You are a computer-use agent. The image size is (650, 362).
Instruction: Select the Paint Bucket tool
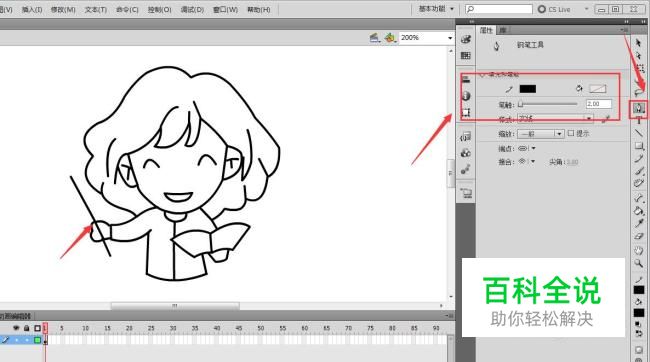(x=639, y=211)
